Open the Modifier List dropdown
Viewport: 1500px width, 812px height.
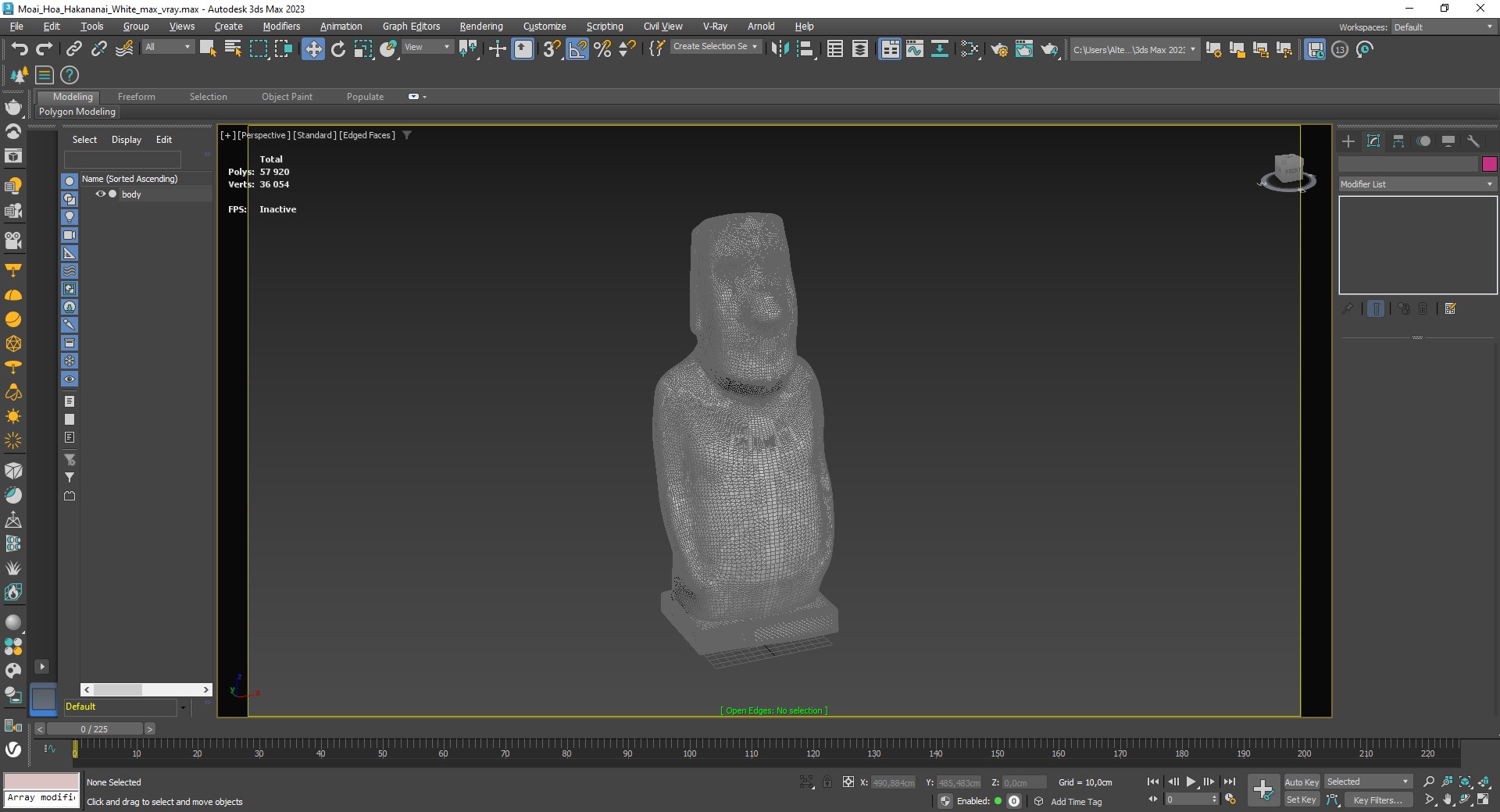[x=1417, y=184]
